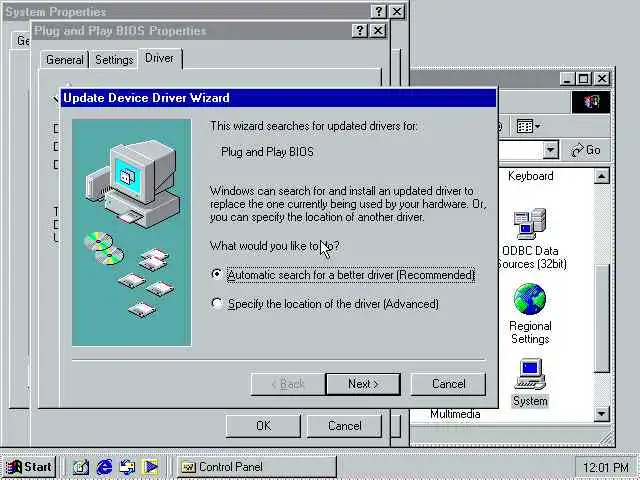Click Show Desktop quick launch icon
This screenshot has height=480, width=640.
pyautogui.click(x=81, y=467)
